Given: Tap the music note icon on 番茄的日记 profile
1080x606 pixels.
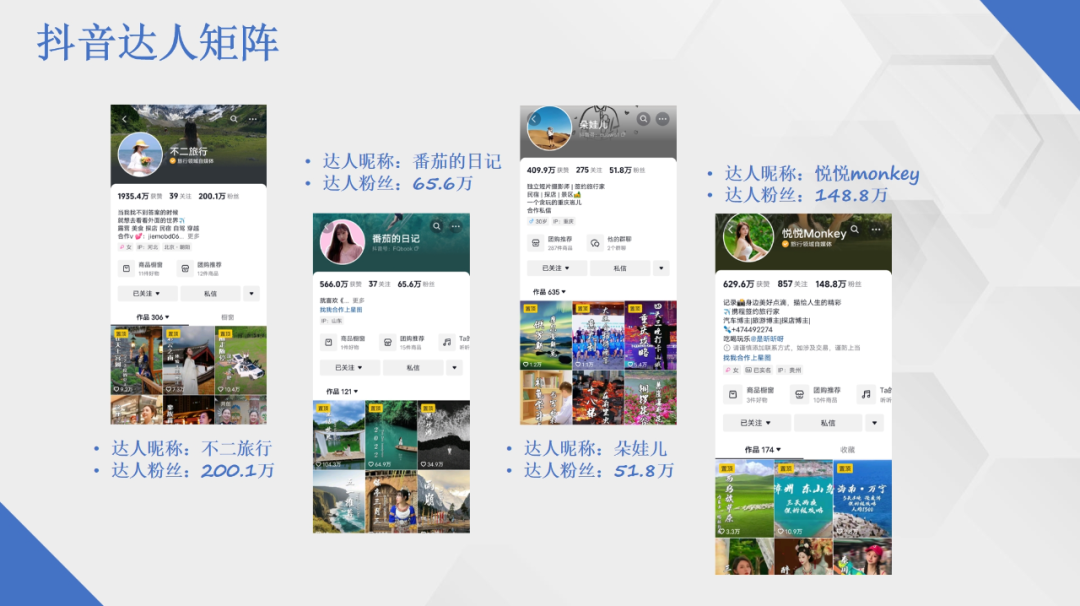Looking at the screenshot, I should (x=447, y=341).
